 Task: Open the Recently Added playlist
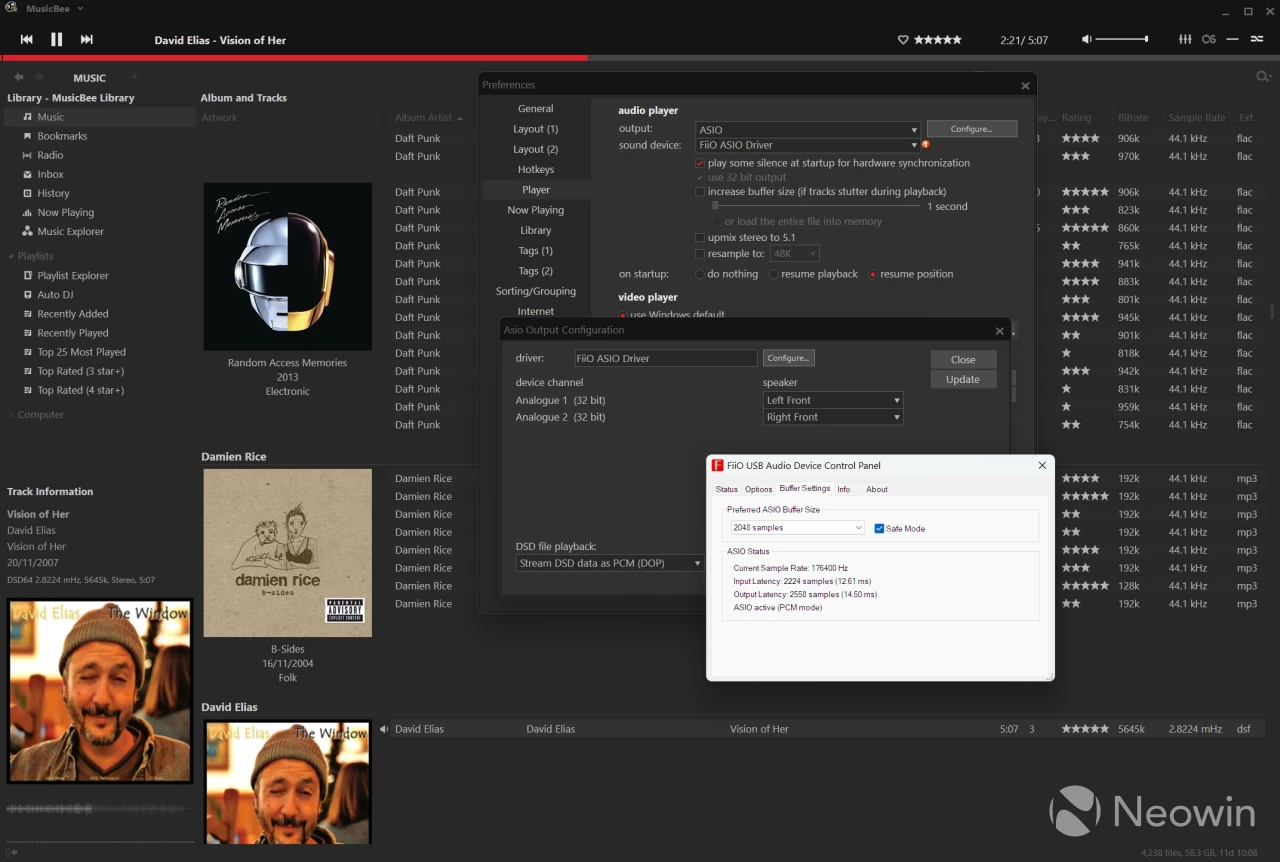point(73,314)
